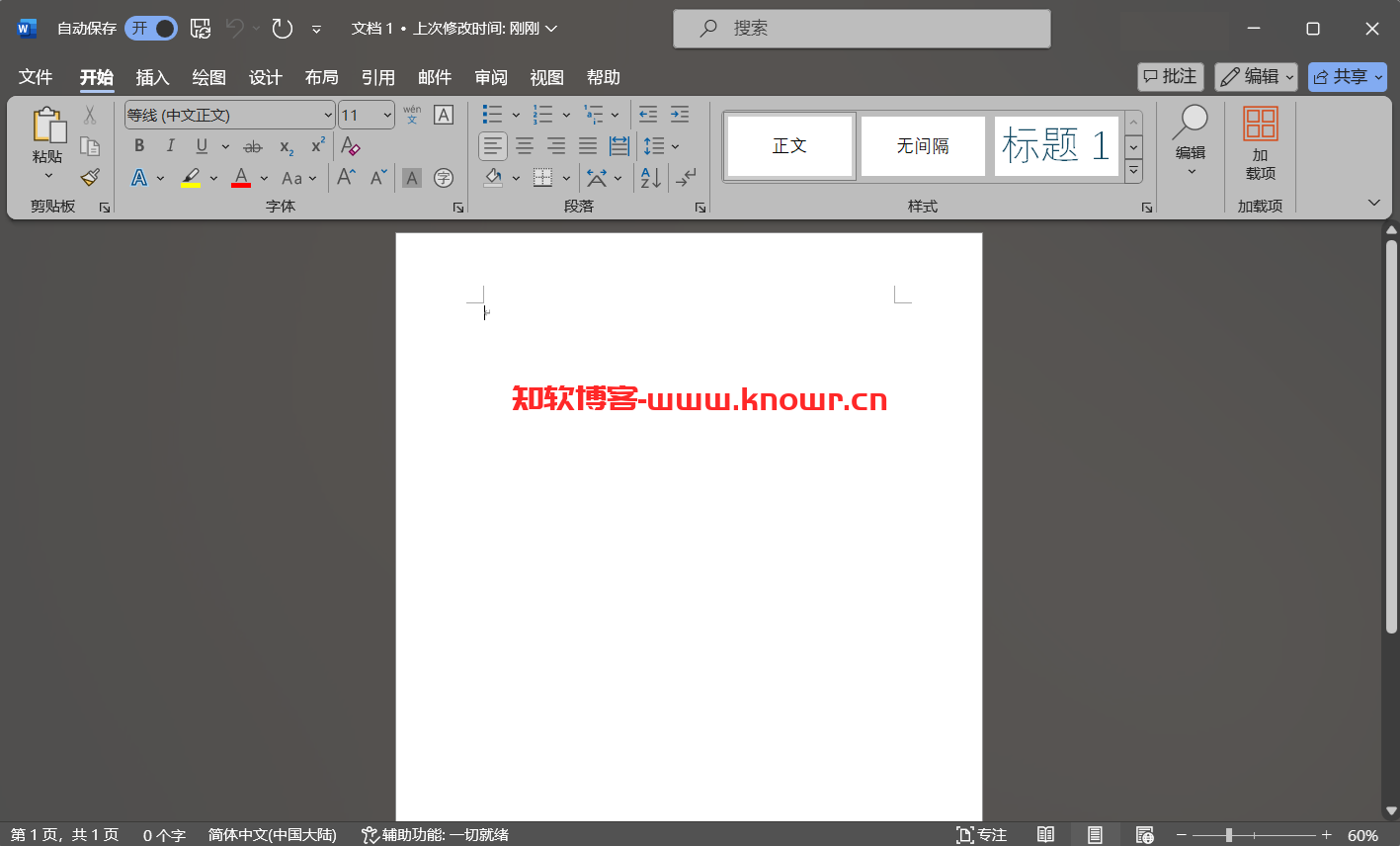Select the 正文 style
This screenshot has height=846, width=1400.
[x=789, y=146]
